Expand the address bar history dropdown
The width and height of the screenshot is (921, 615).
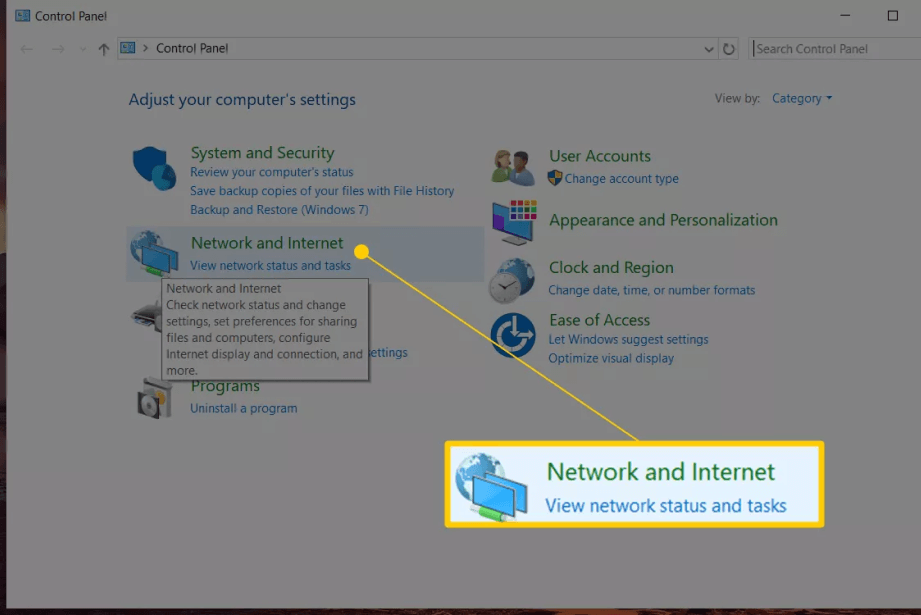tap(708, 49)
